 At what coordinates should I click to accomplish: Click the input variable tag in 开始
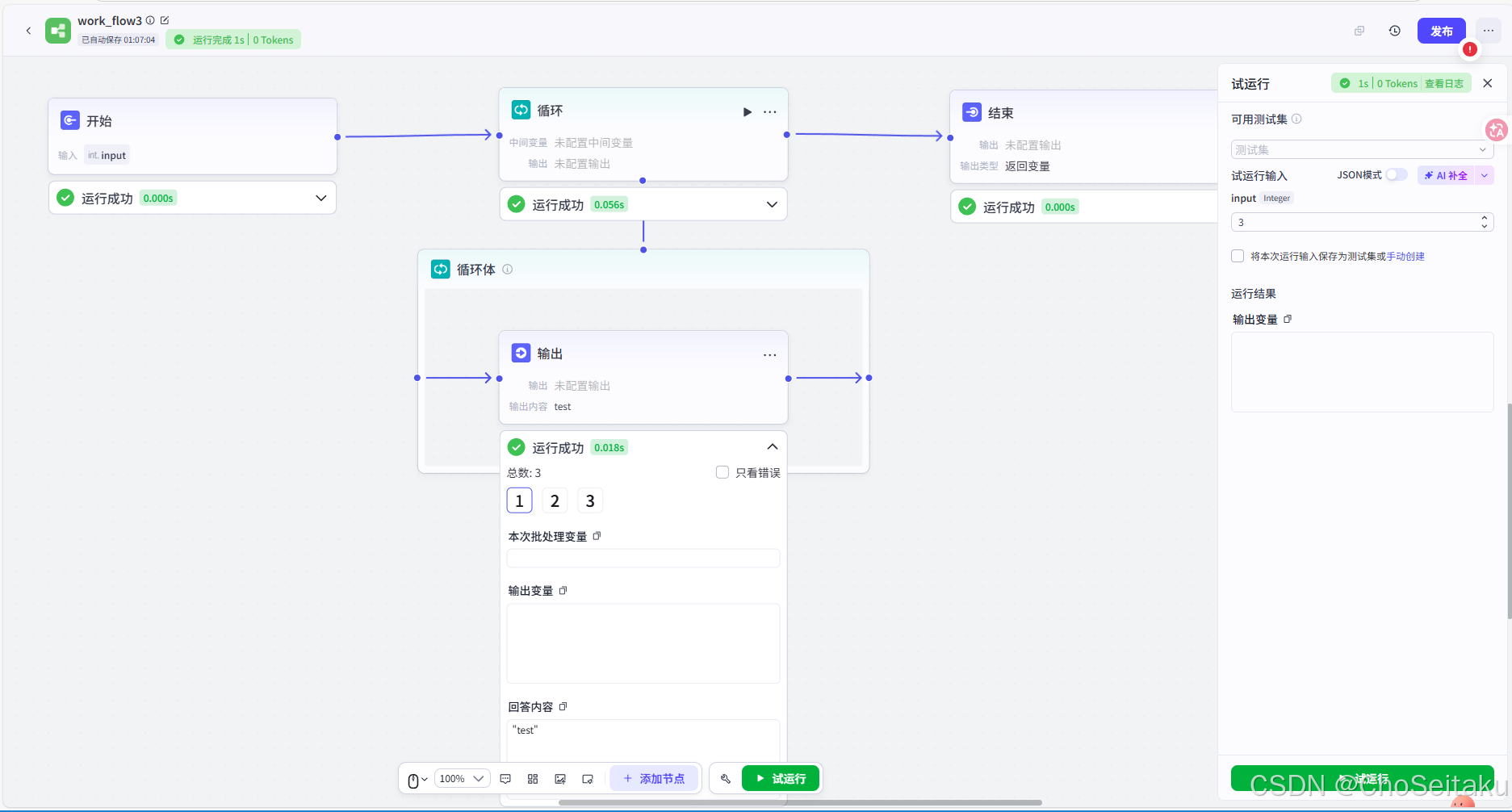click(x=107, y=155)
